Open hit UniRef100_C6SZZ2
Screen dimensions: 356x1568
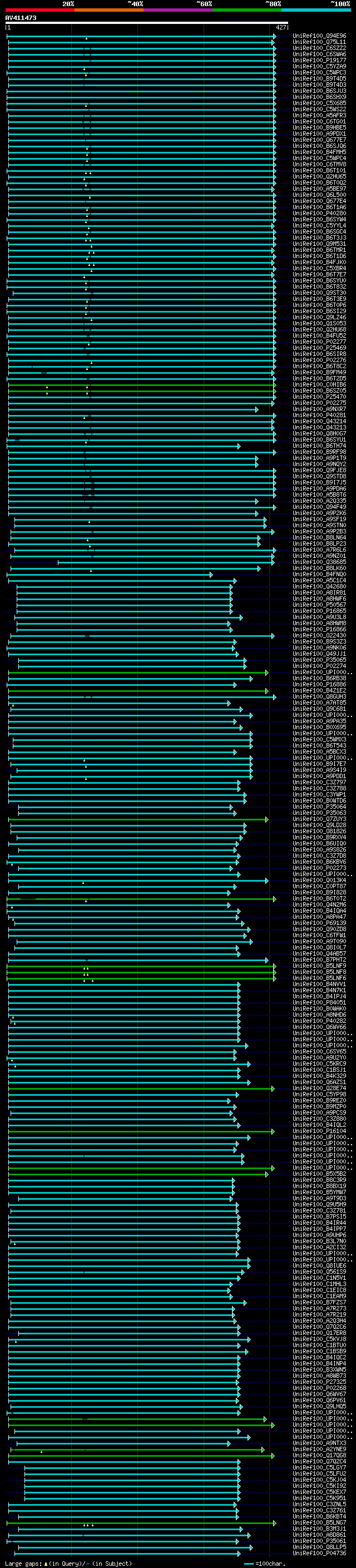coord(319,48)
